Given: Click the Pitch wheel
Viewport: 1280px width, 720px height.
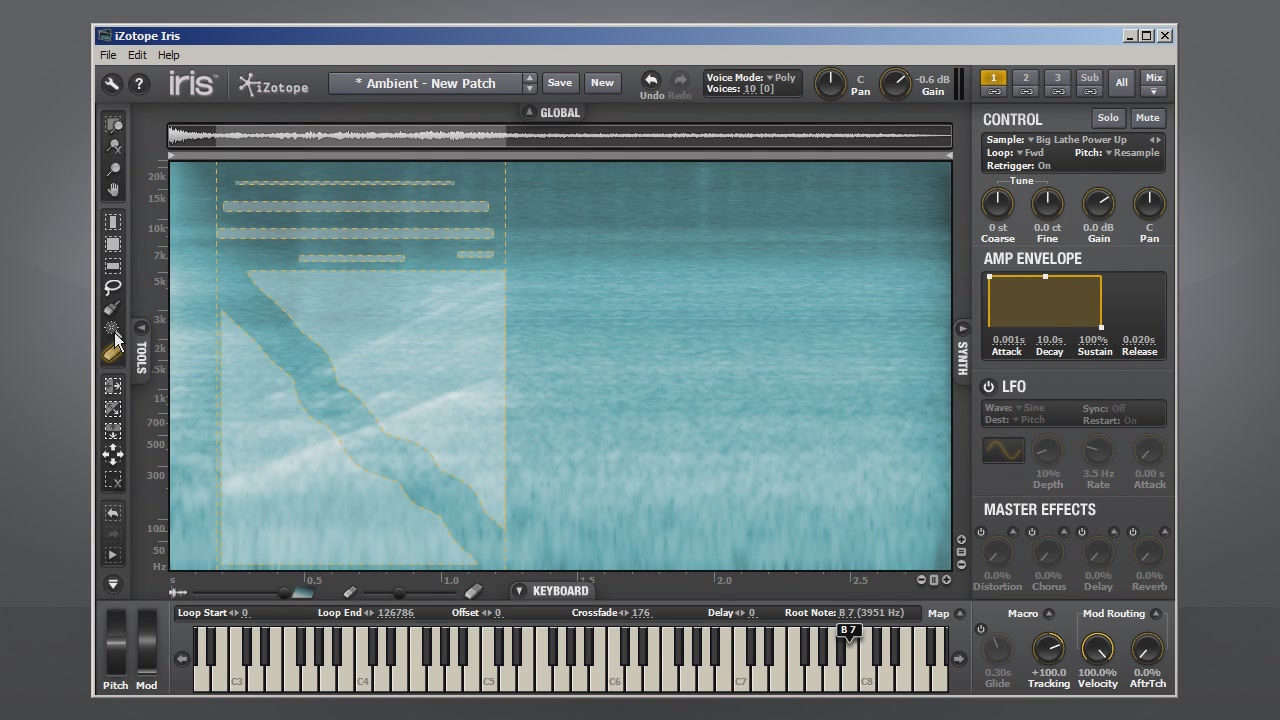Looking at the screenshot, I should 116,643.
